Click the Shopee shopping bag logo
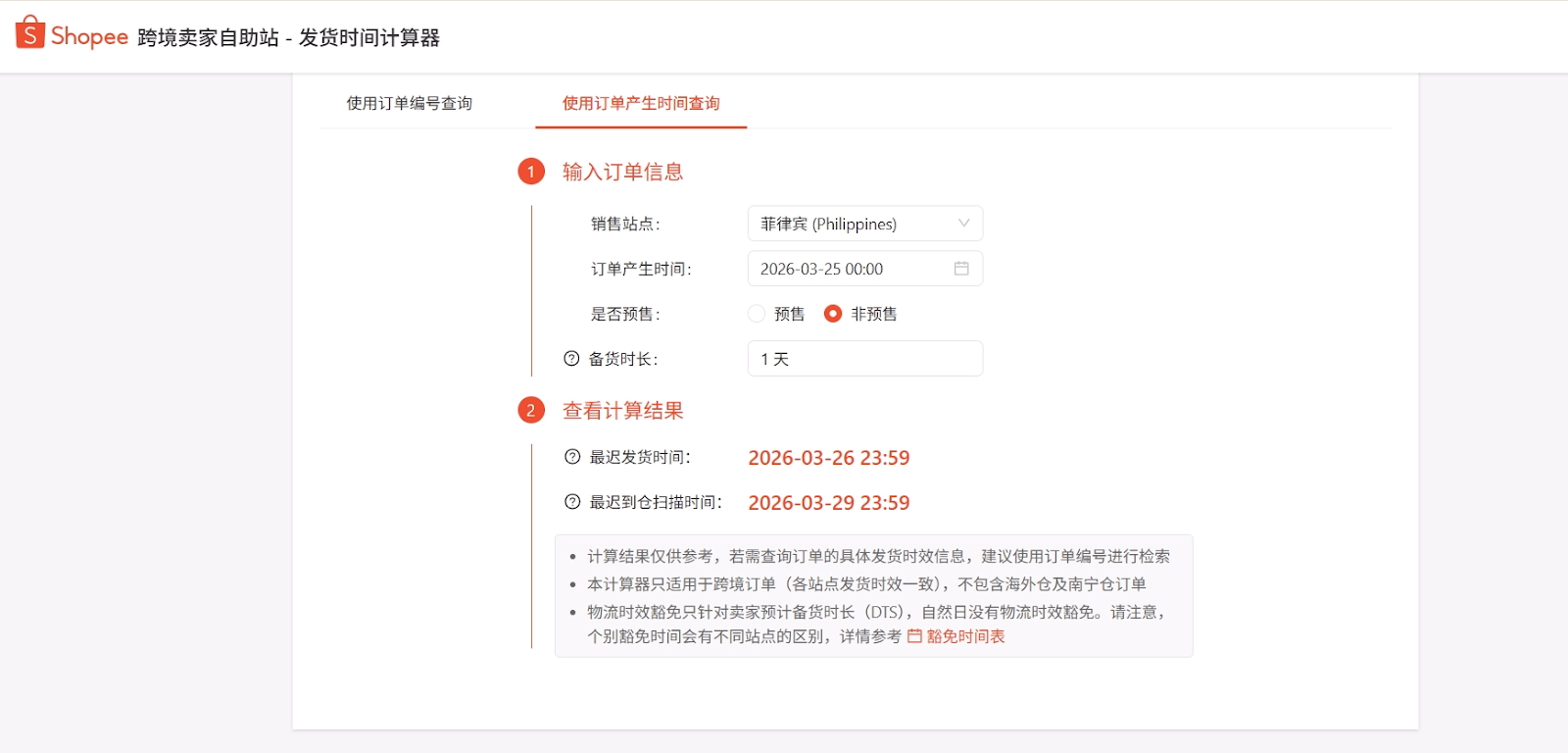This screenshot has width=1568, height=753. [x=30, y=32]
